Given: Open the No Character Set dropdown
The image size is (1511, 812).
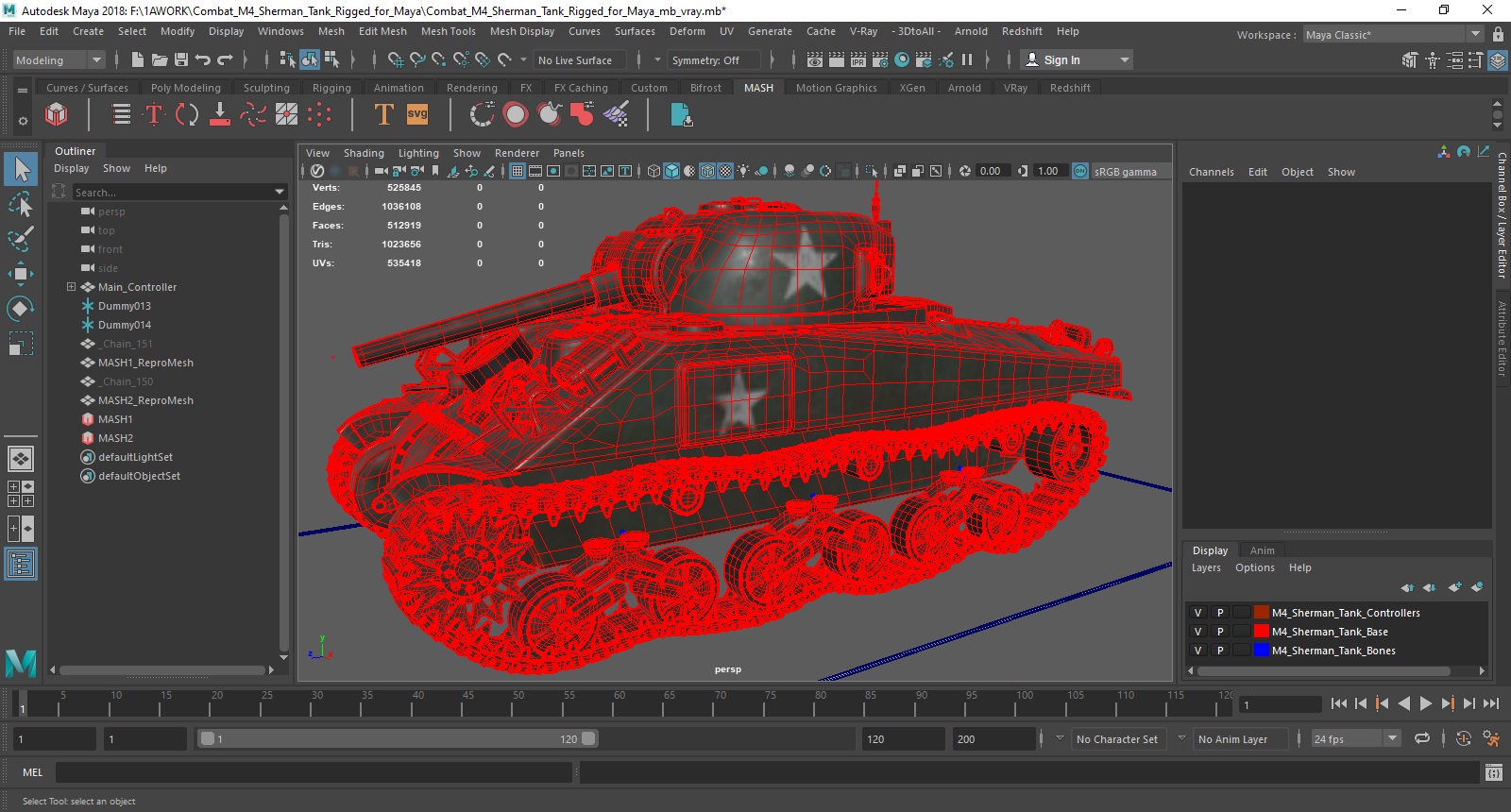Looking at the screenshot, I should point(1118,738).
